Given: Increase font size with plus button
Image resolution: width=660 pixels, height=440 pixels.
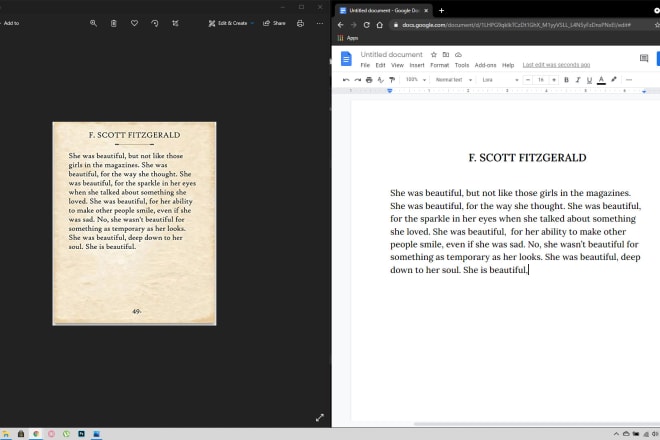Looking at the screenshot, I should tap(554, 80).
